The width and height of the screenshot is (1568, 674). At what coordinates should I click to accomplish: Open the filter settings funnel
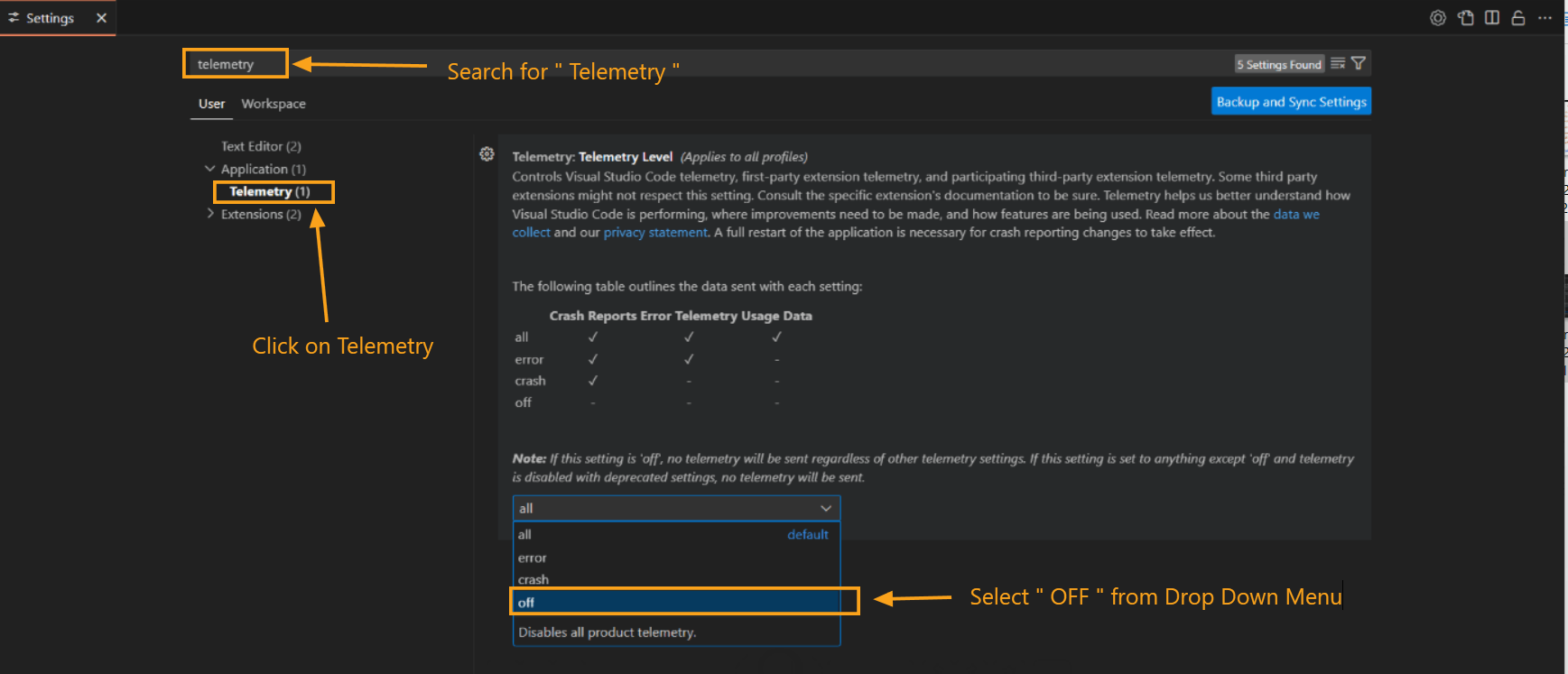coord(1359,63)
